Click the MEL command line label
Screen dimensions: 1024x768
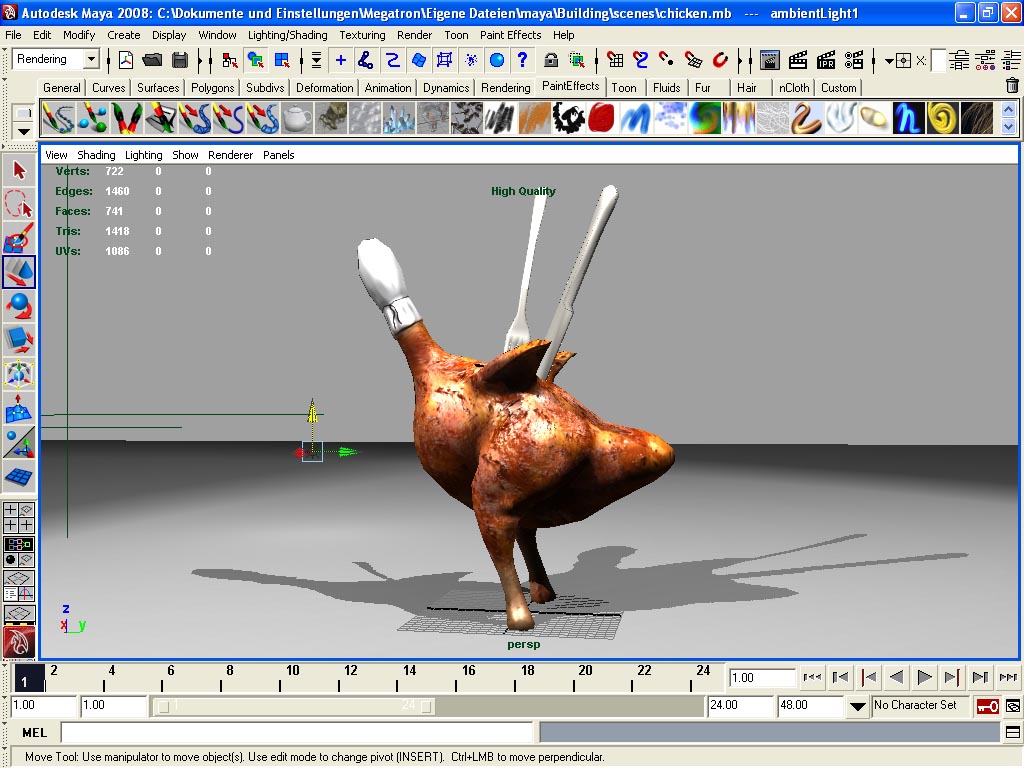(34, 733)
